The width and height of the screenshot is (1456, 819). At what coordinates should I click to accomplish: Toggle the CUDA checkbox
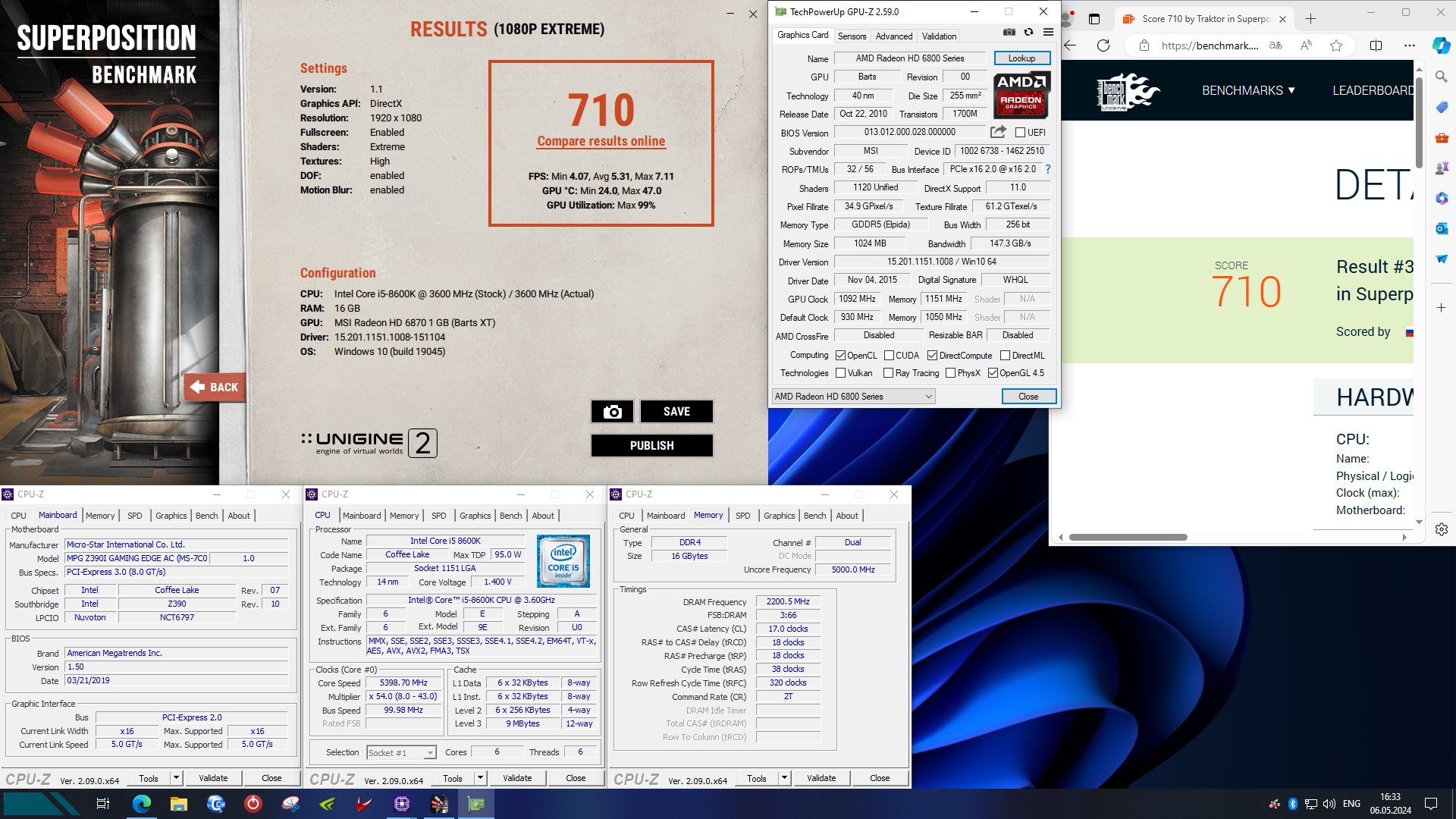tap(889, 356)
